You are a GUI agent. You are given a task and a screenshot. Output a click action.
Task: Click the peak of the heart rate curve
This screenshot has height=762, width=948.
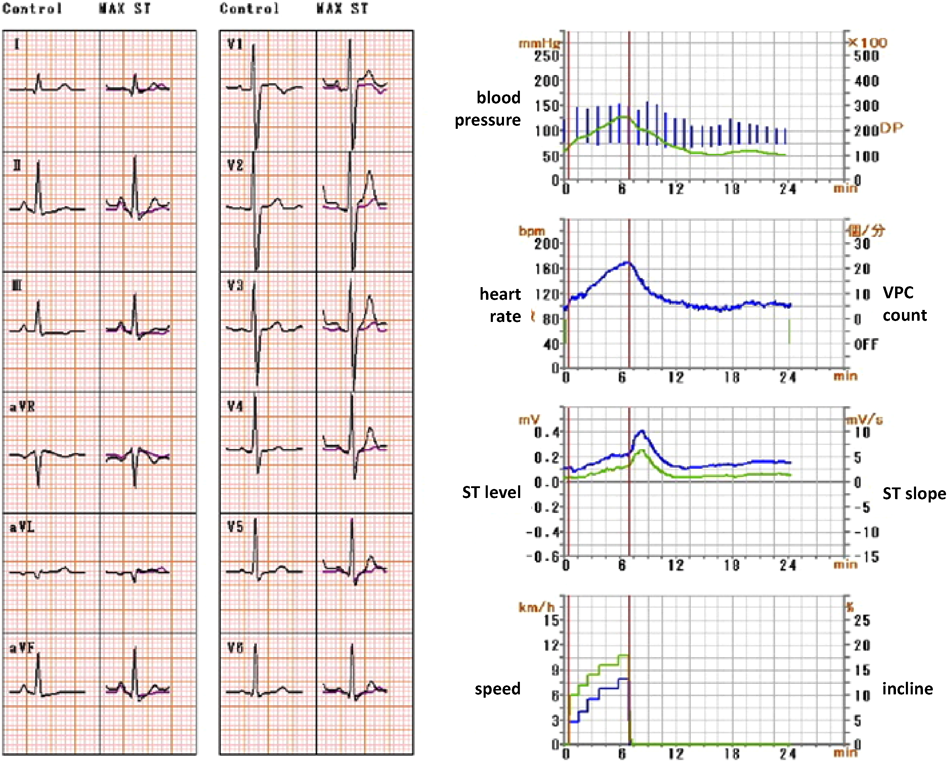point(627,263)
